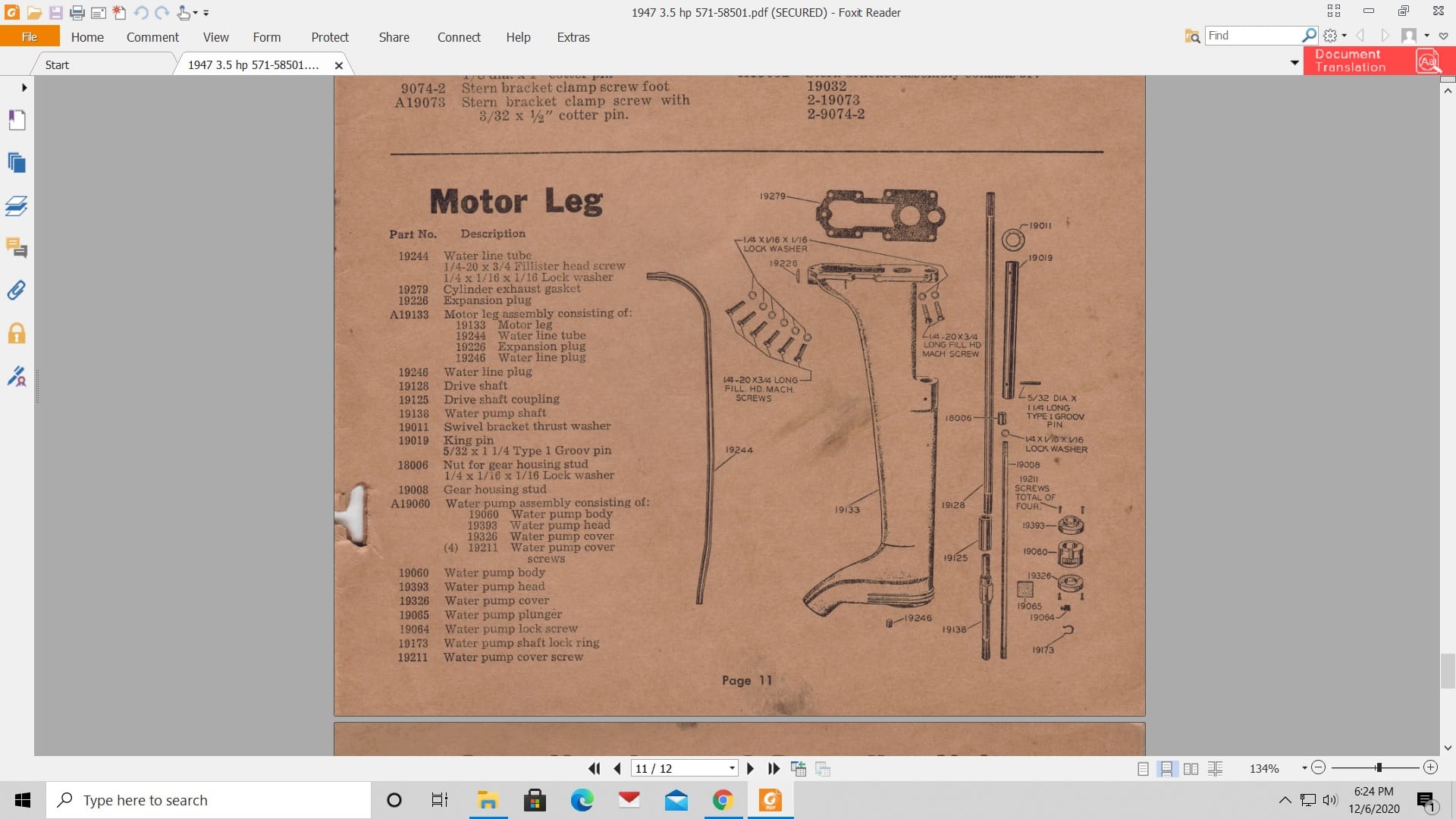Open the document tabs list dropdown
1456x819 pixels.
click(1294, 63)
